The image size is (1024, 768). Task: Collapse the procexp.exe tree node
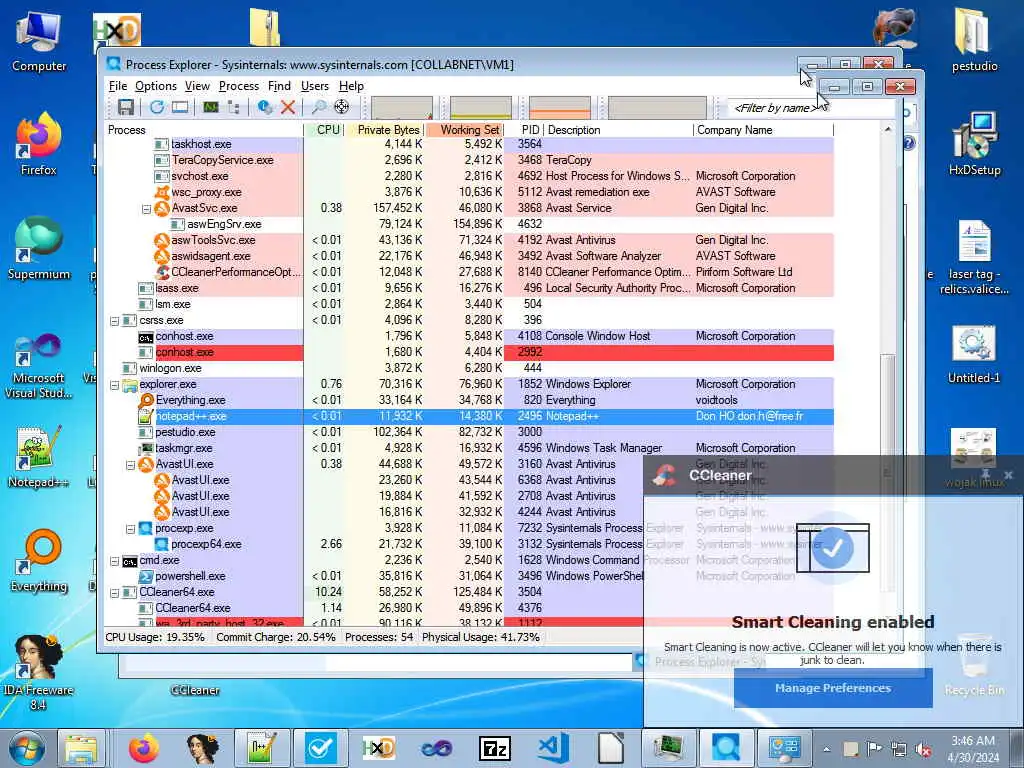click(130, 529)
